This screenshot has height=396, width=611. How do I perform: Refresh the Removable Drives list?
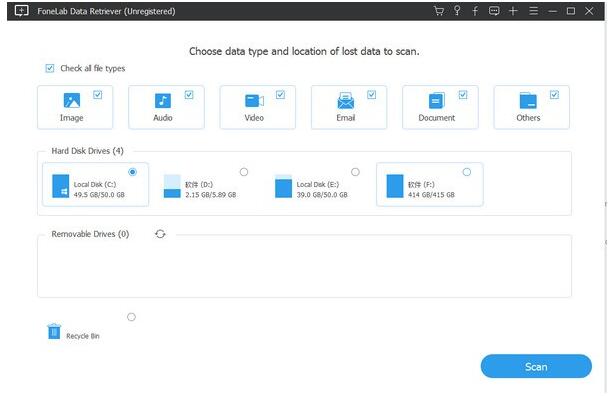pos(160,234)
